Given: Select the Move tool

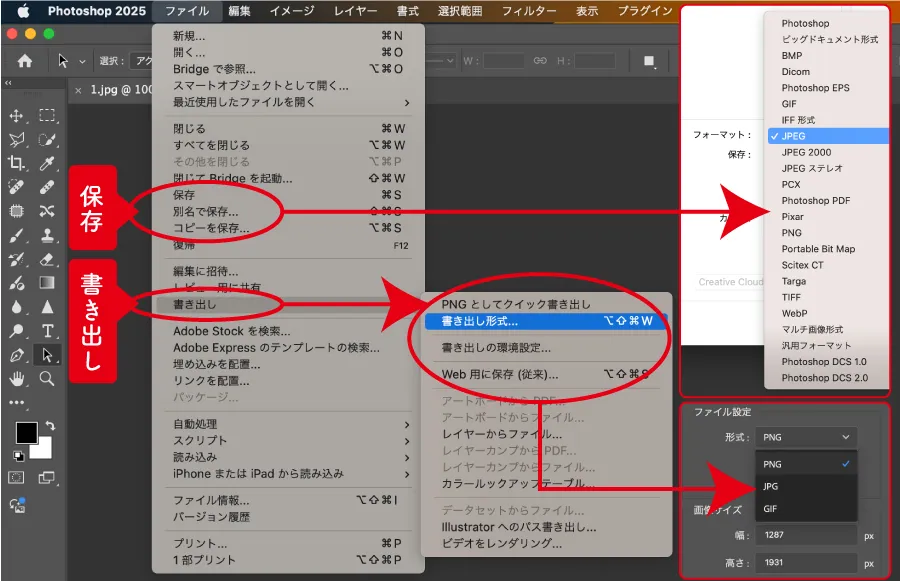Looking at the screenshot, I should pyautogui.click(x=17, y=116).
